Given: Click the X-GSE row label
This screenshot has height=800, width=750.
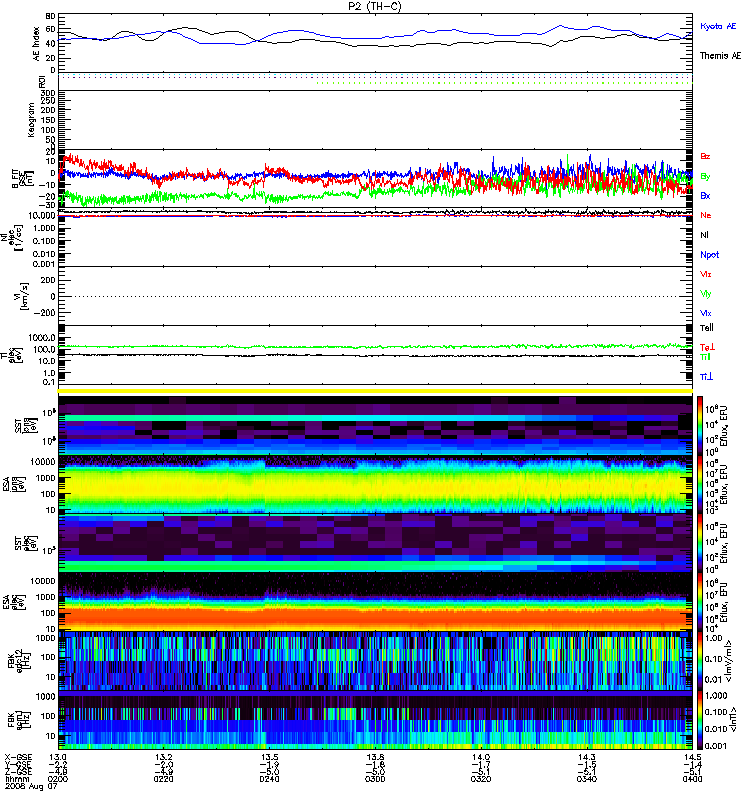Looking at the screenshot, I should 18,757.
